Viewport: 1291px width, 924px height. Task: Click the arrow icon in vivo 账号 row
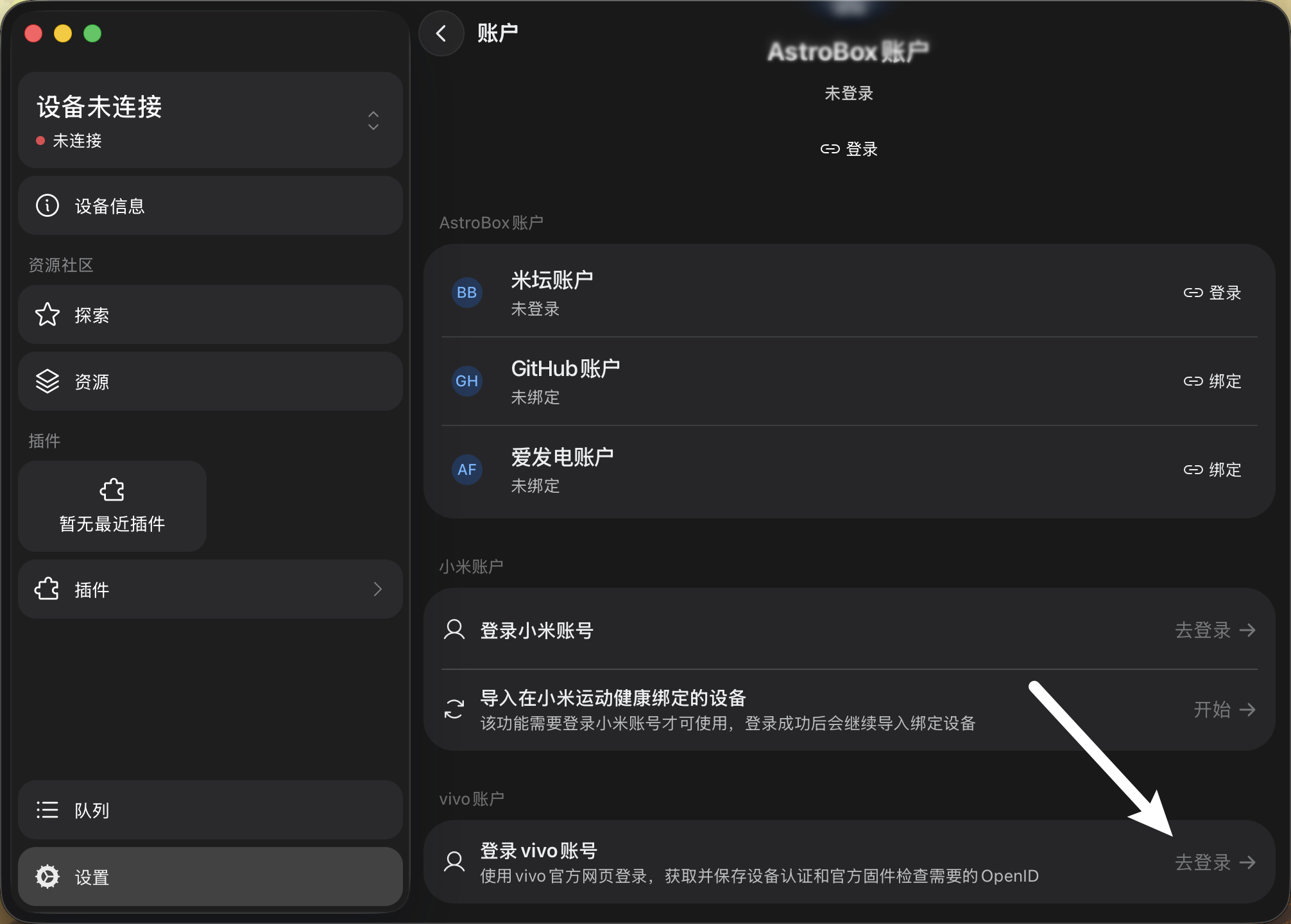click(x=1247, y=862)
